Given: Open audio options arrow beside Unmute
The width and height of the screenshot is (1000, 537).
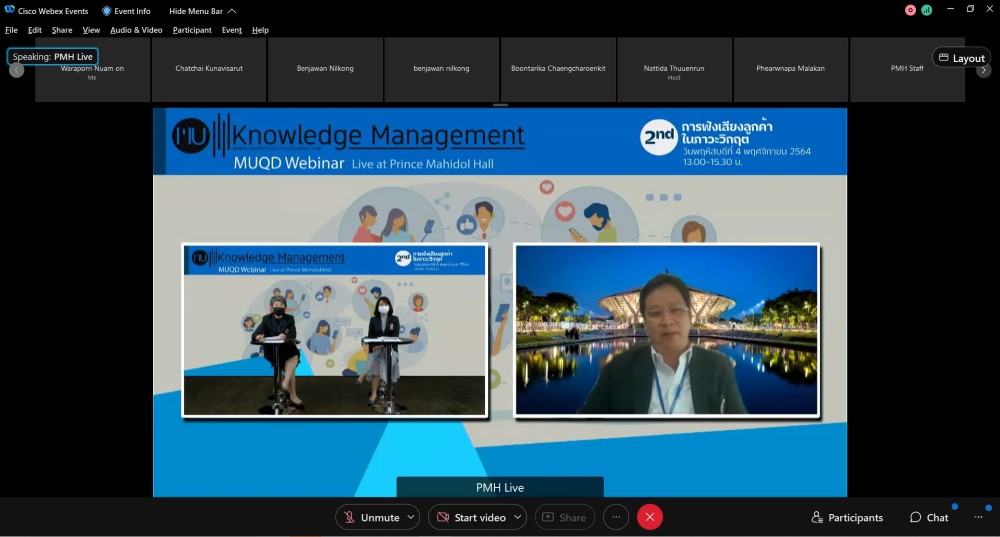Looking at the screenshot, I should [x=411, y=517].
